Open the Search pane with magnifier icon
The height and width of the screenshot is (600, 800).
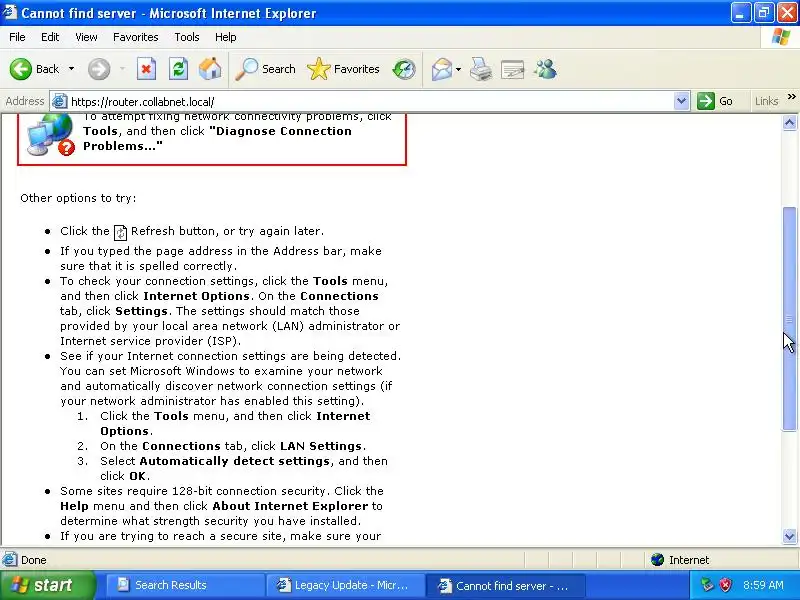click(265, 69)
